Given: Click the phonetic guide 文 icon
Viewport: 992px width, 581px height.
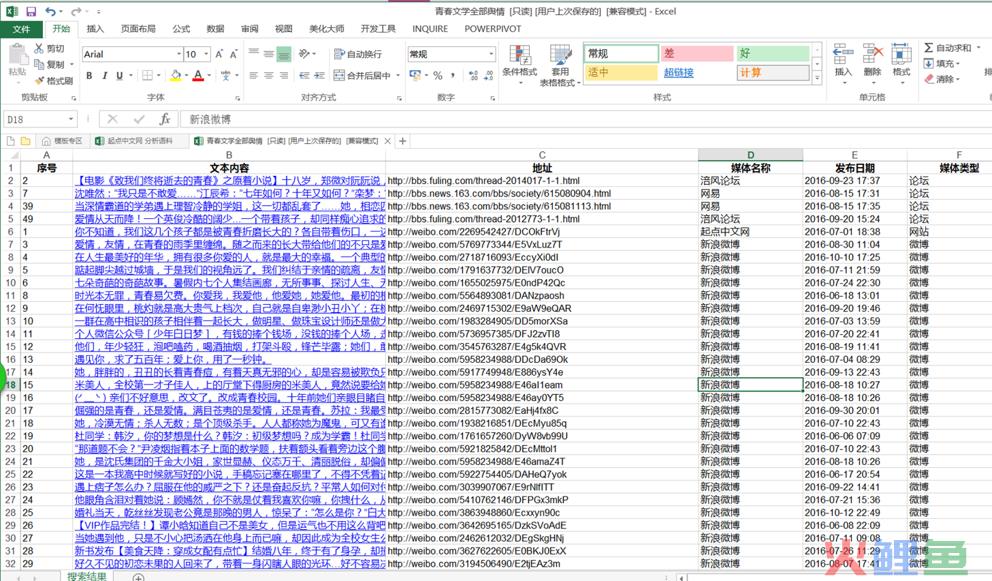Looking at the screenshot, I should [226, 75].
